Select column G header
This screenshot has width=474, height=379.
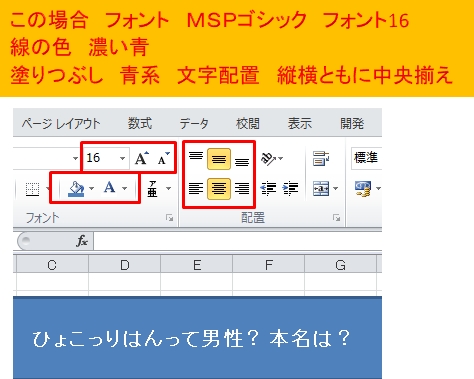[x=340, y=265]
